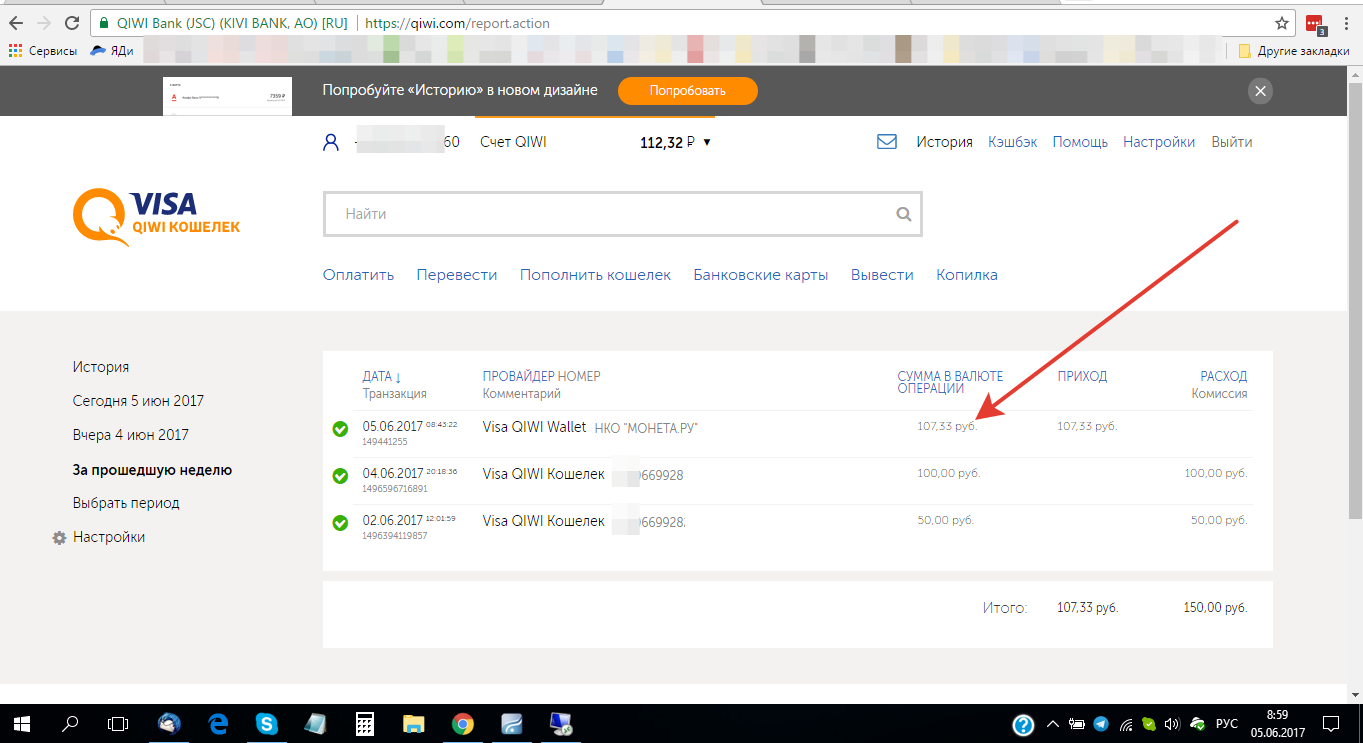Click the Telegram tray icon
The height and width of the screenshot is (743, 1363).
[1101, 724]
